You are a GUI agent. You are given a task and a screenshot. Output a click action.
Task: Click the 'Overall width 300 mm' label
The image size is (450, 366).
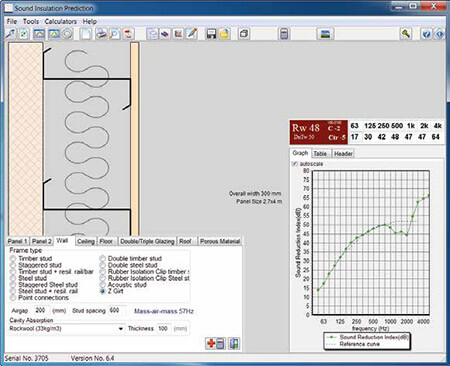click(x=255, y=194)
